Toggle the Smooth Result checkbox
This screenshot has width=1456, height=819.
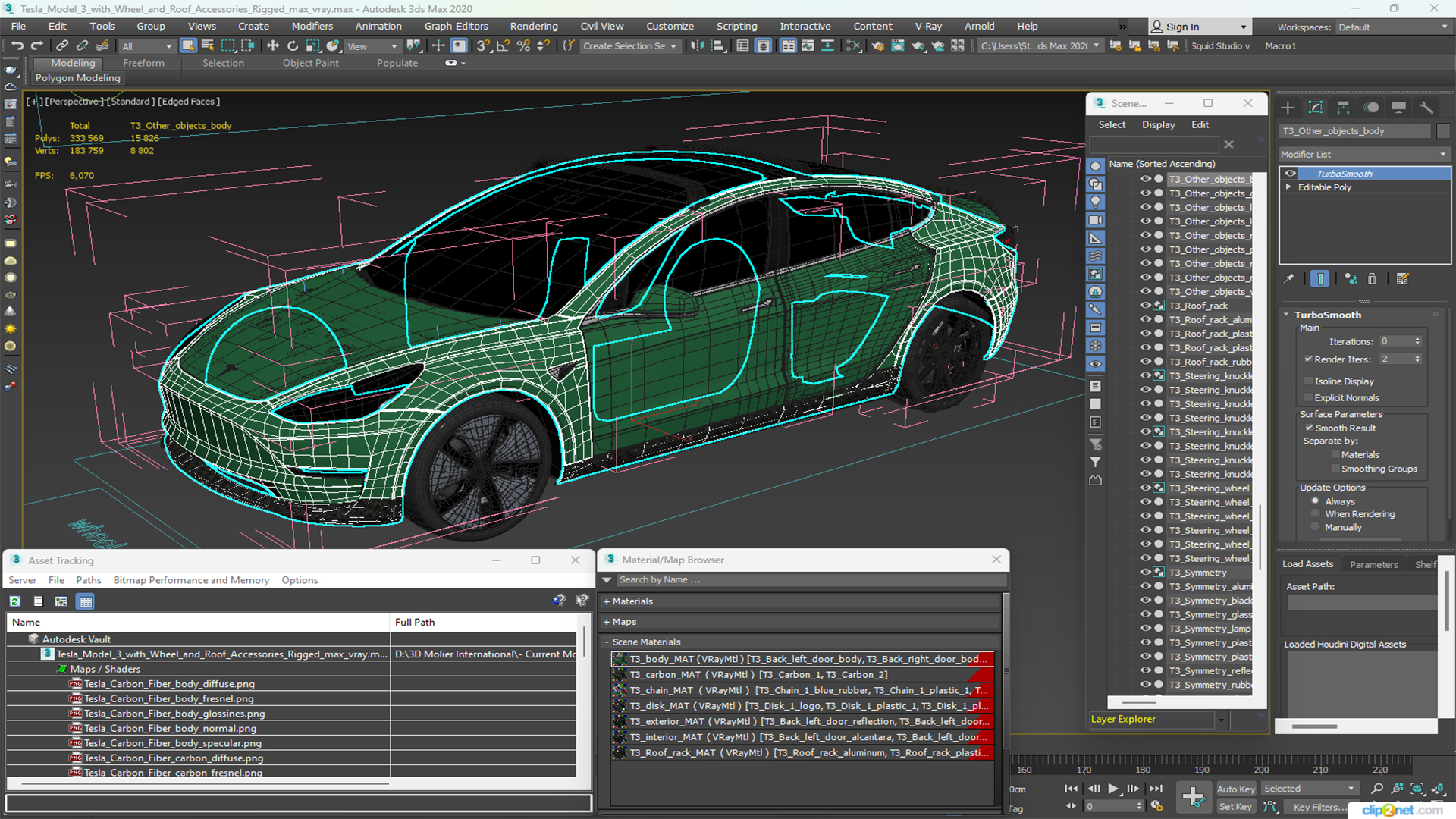pyautogui.click(x=1309, y=428)
